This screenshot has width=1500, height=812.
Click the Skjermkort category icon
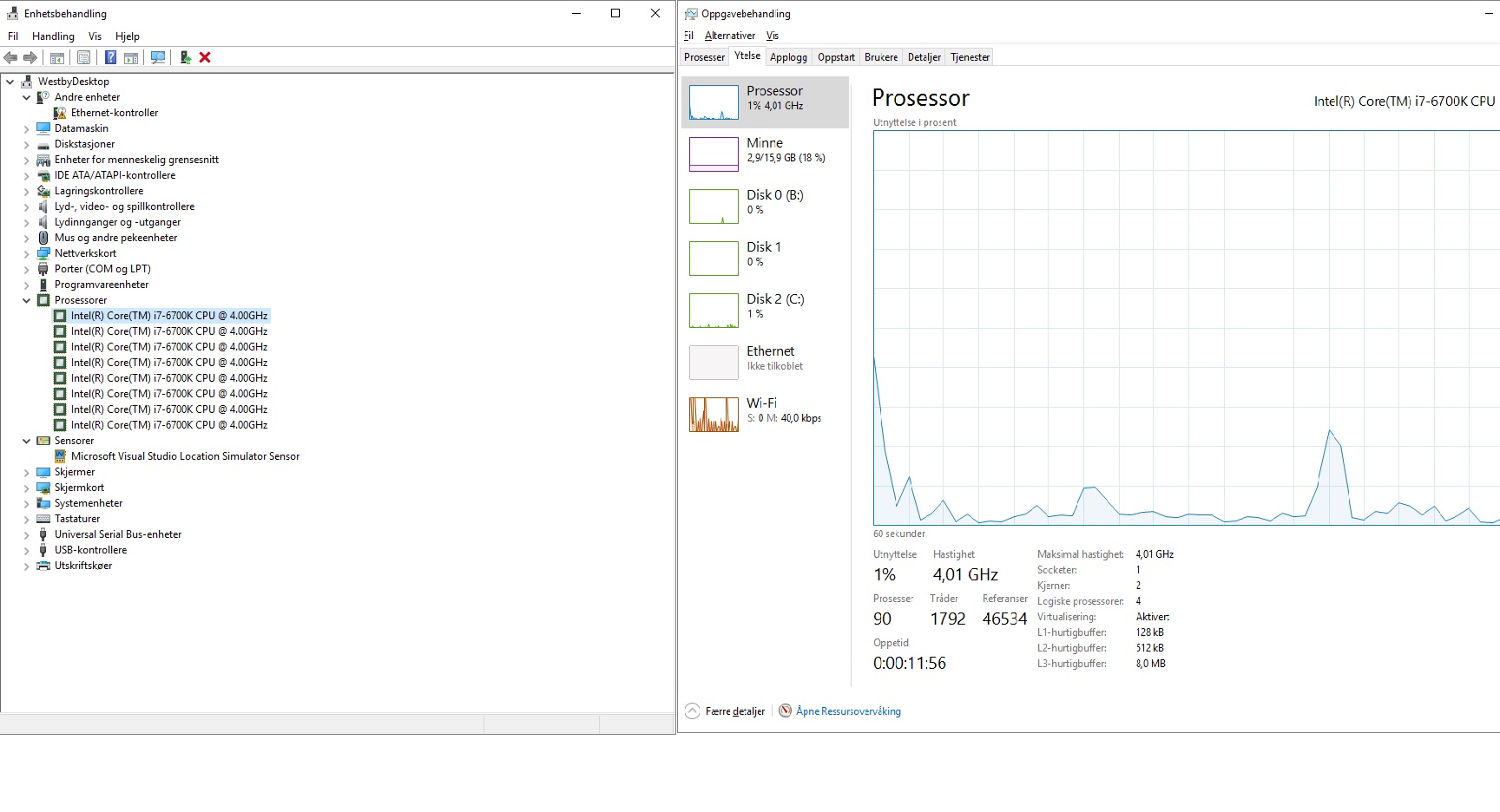[x=43, y=488]
